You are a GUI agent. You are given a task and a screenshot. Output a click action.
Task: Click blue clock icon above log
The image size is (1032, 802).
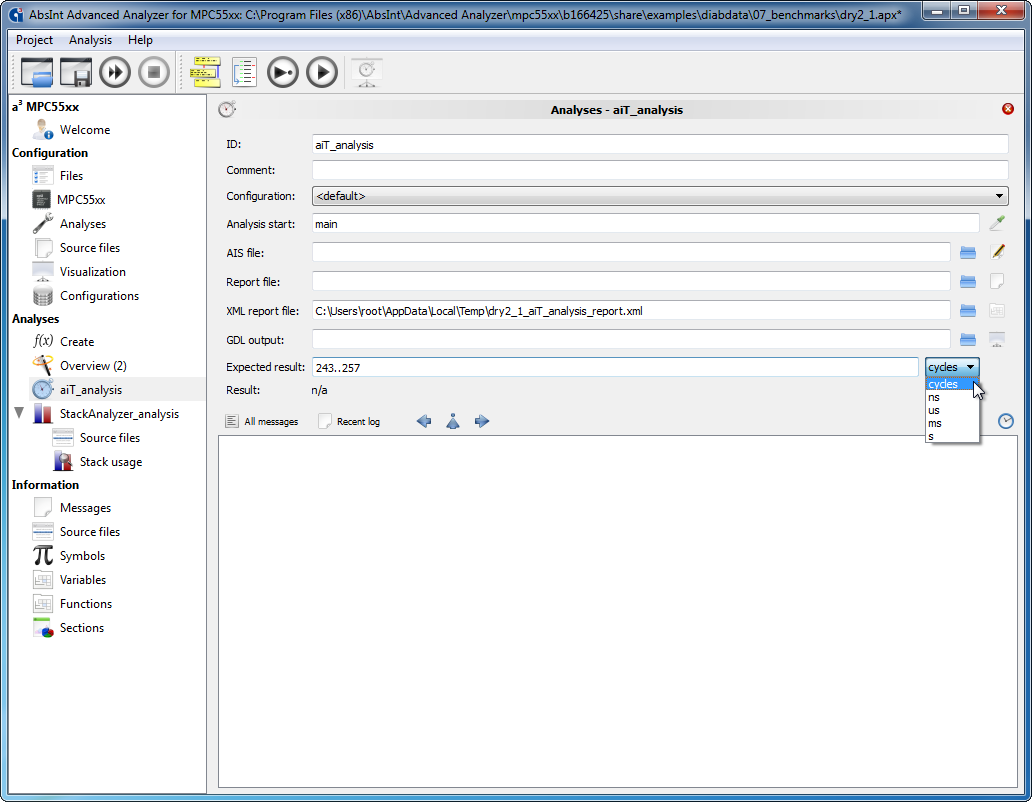pyautogui.click(x=1006, y=421)
